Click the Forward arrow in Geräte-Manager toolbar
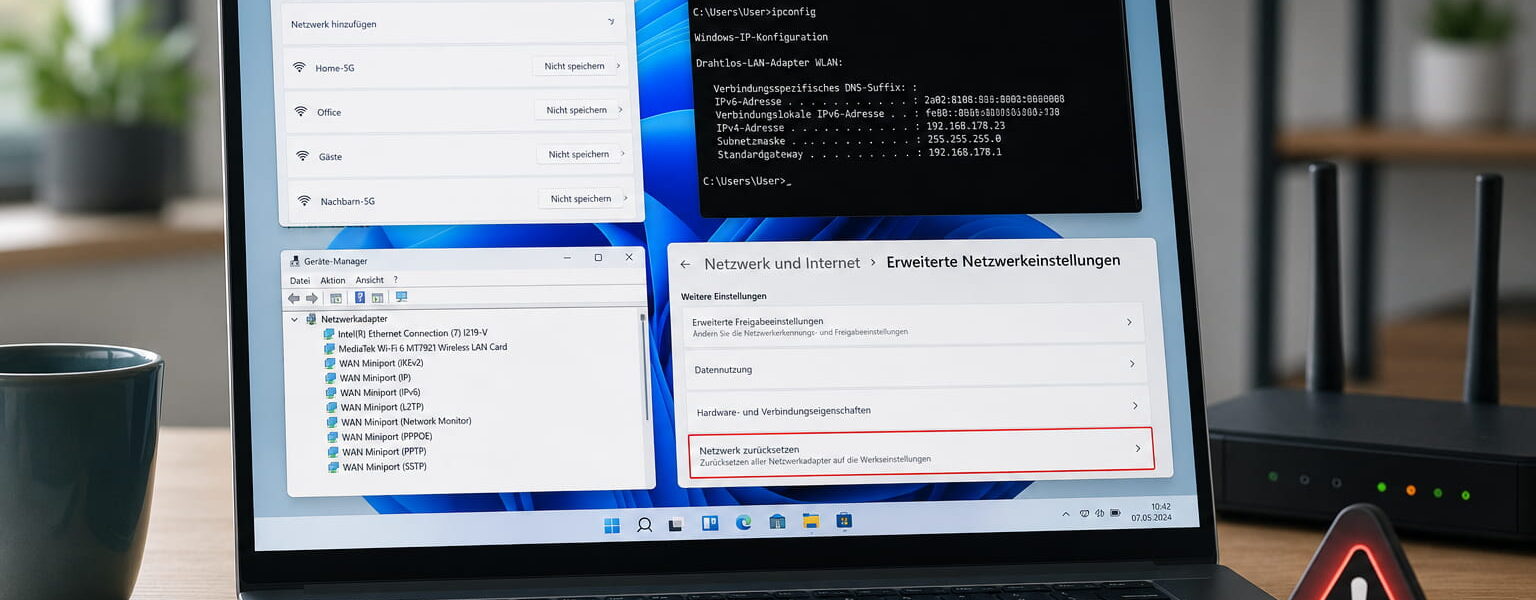Image resolution: width=1536 pixels, height=600 pixels. coord(311,298)
